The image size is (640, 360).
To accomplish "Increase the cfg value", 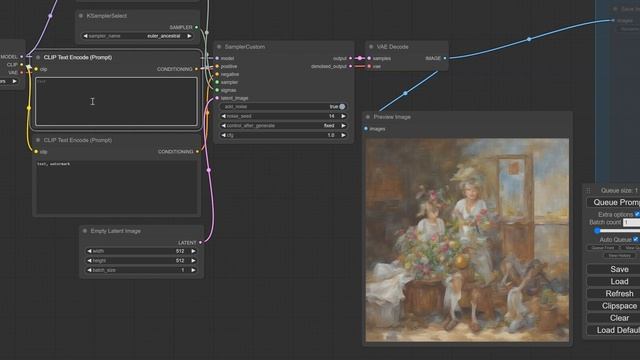I will coord(343,135).
